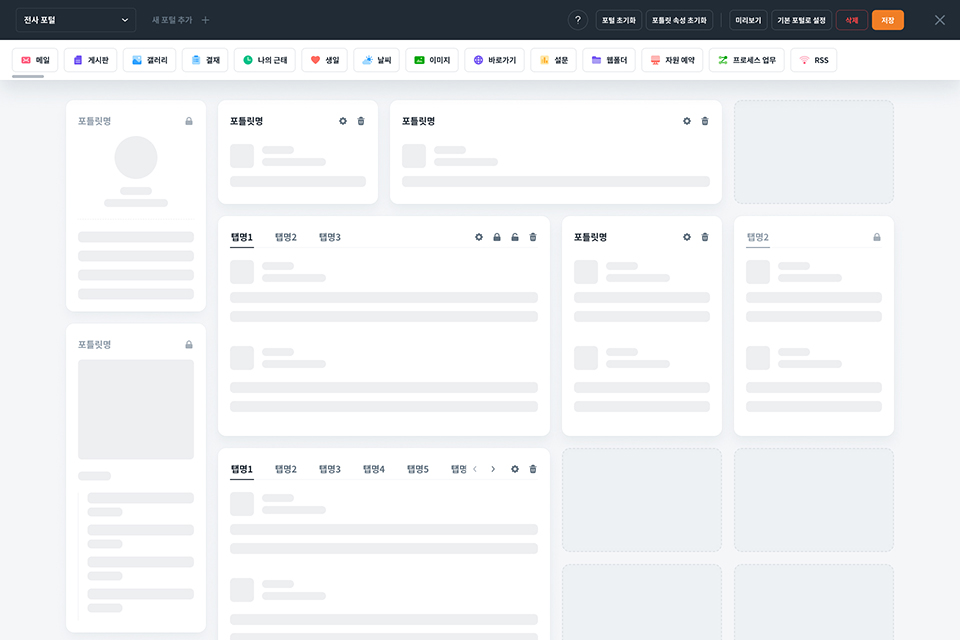Screen dimensions: 960x640
Task: Lock the 탭명1 tabbed portlet
Action: tap(497, 237)
